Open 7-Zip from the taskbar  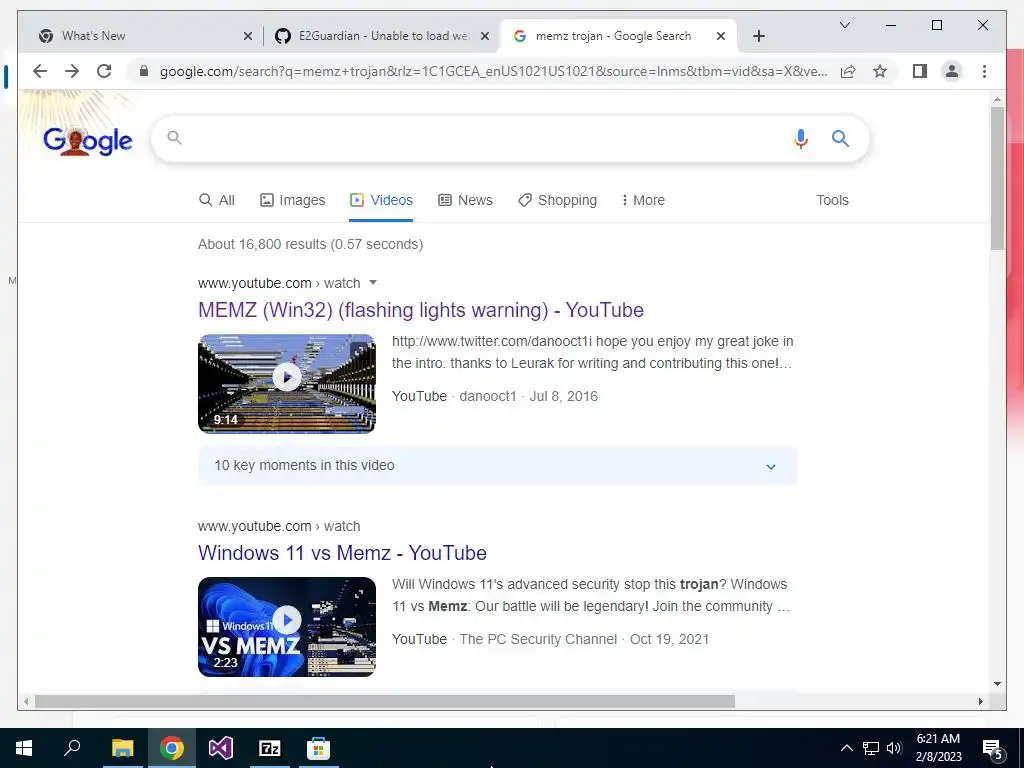pyautogui.click(x=270, y=748)
